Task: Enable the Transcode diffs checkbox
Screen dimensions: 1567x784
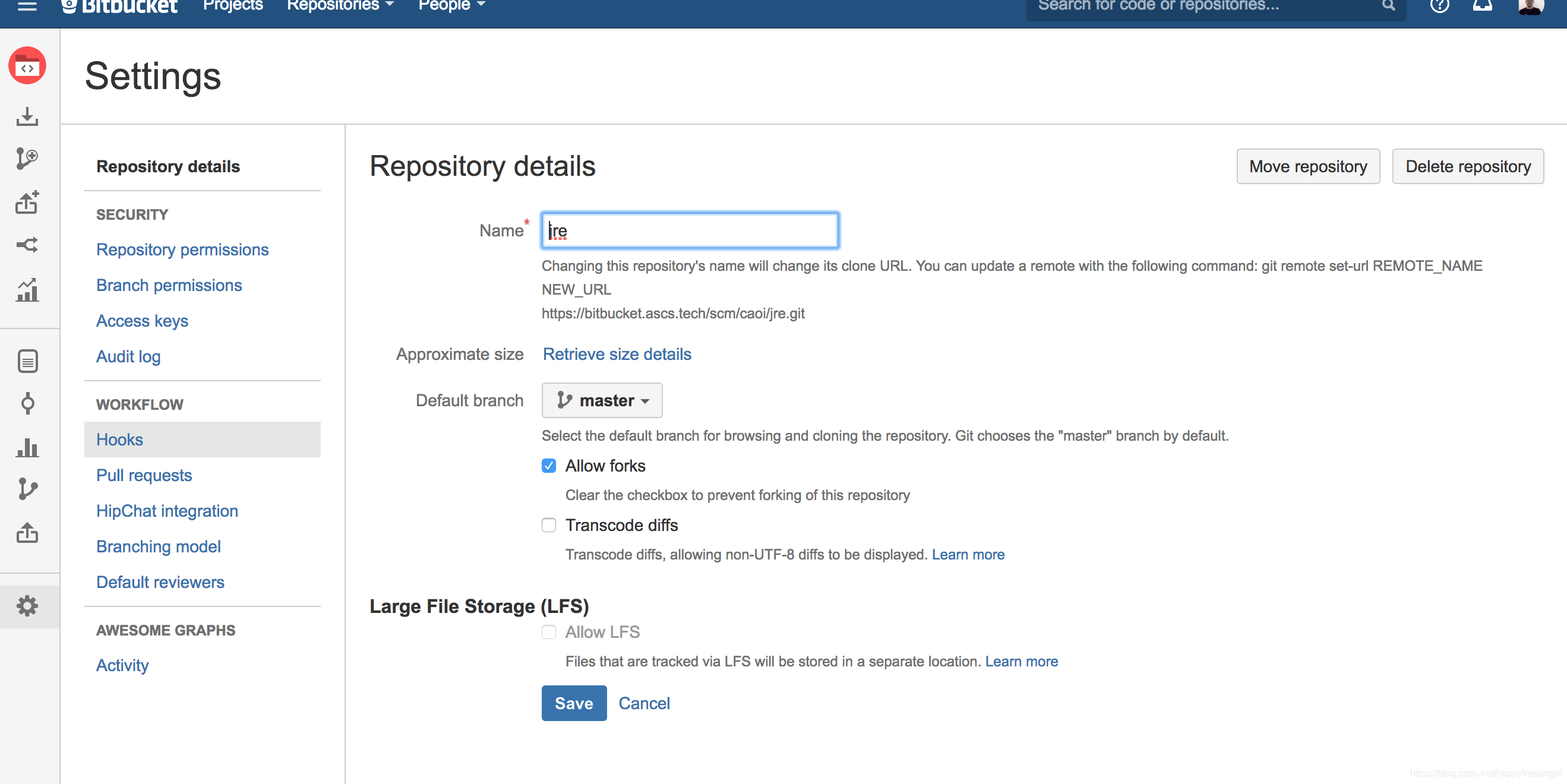Action: click(549, 525)
